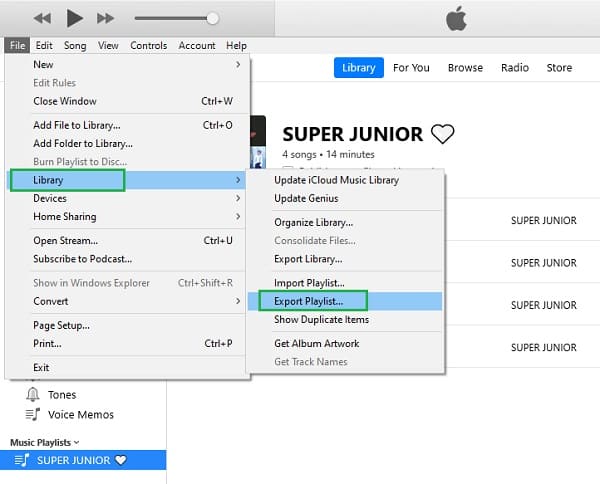Select Page Setup…
The image size is (600, 484).
click(x=128, y=325)
